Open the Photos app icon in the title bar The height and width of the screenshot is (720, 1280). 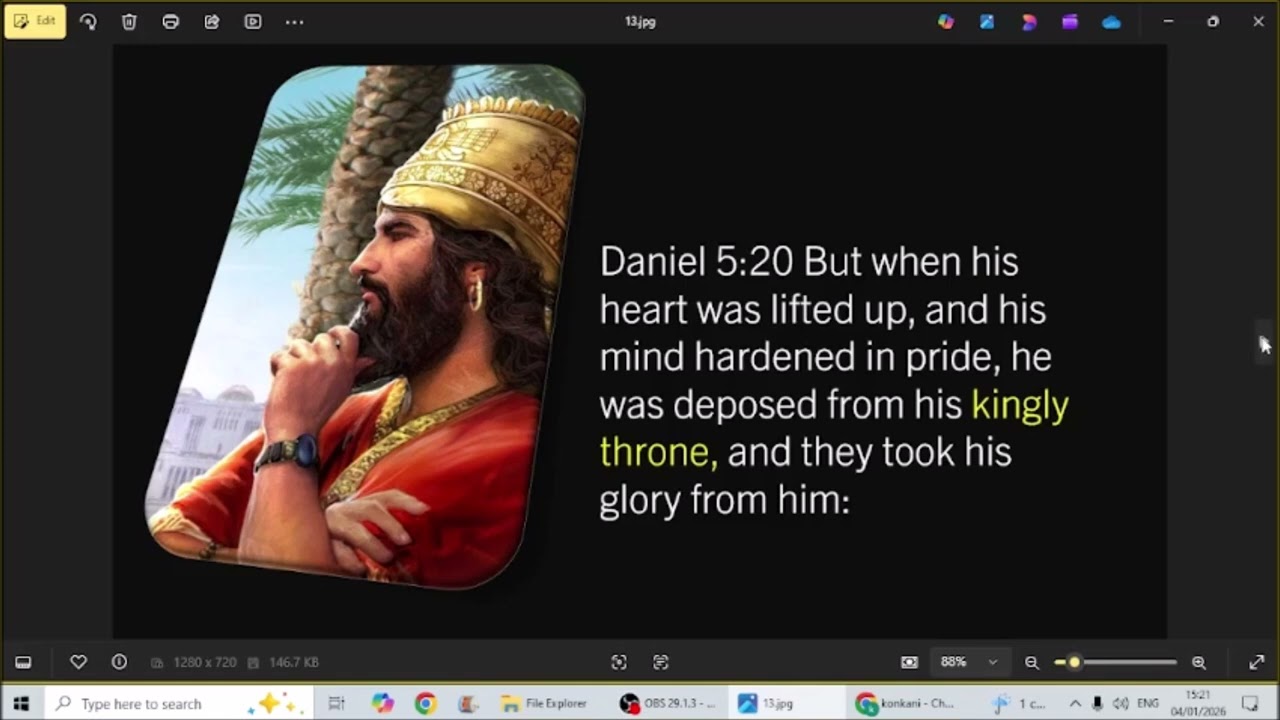987,21
